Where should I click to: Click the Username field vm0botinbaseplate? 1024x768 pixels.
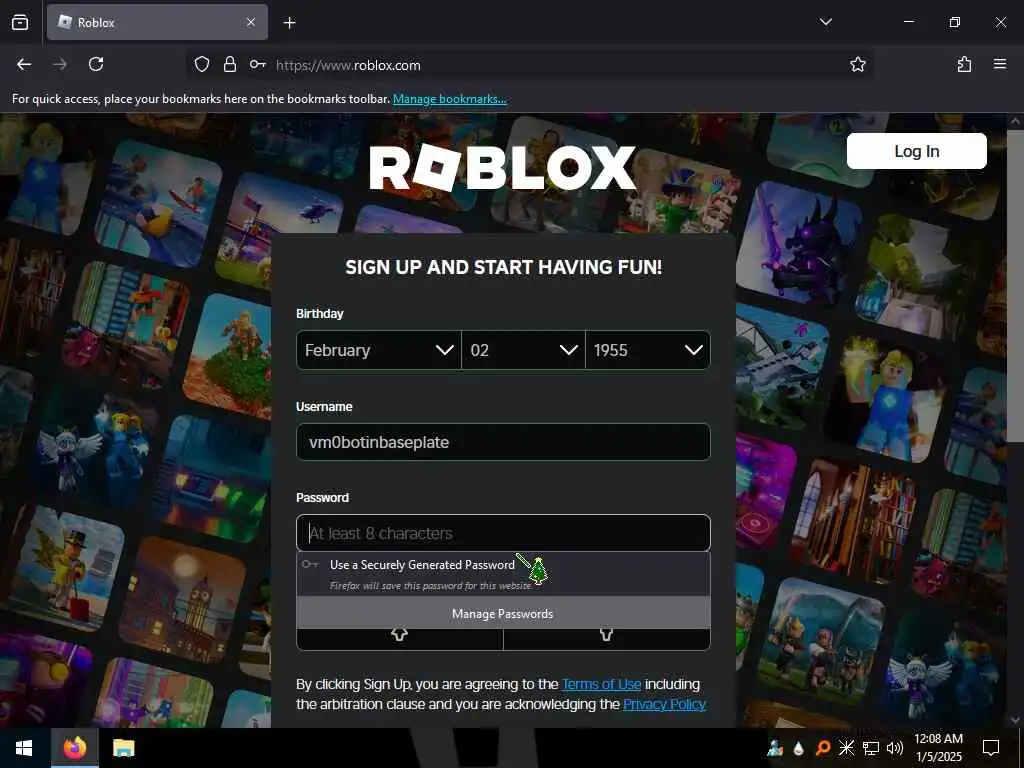[x=503, y=442]
